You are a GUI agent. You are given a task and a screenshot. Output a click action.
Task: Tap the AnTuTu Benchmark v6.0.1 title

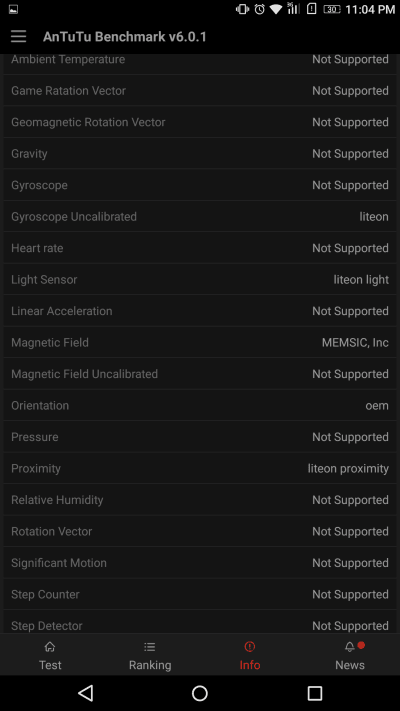pos(125,37)
